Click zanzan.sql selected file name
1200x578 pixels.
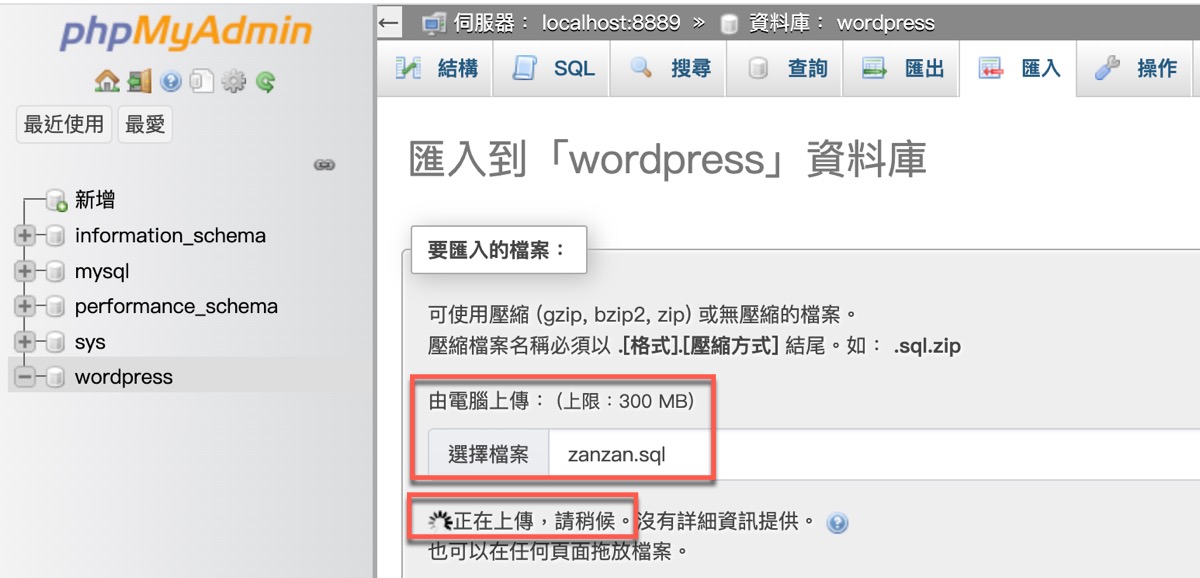(x=617, y=456)
